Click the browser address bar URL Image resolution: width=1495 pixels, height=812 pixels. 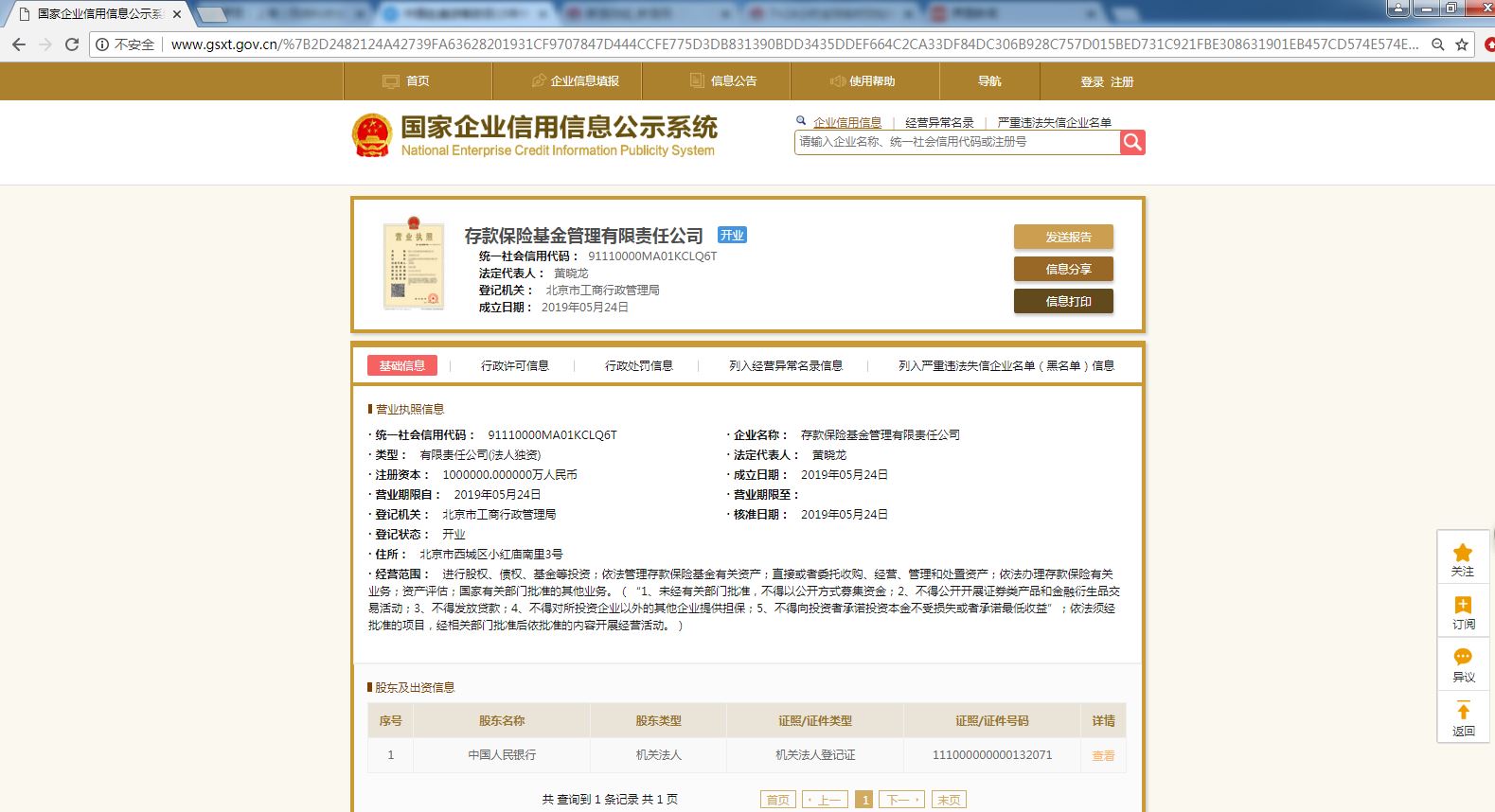(795, 44)
